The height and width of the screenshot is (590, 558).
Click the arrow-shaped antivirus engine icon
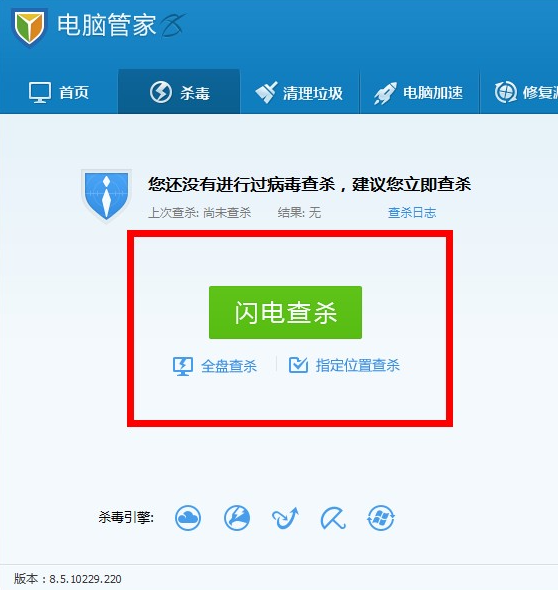pos(285,518)
